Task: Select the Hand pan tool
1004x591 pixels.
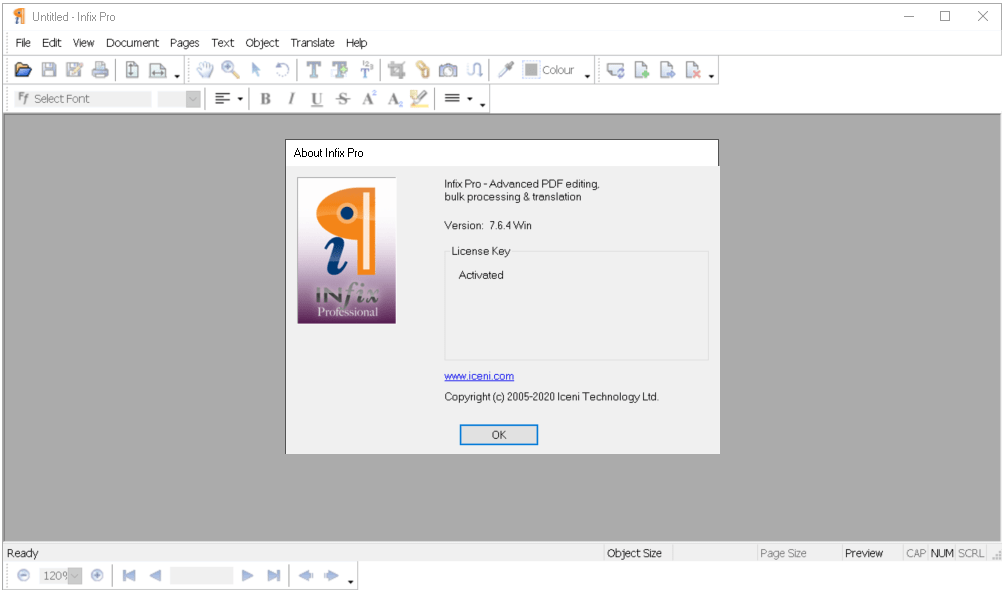Action: [x=205, y=70]
